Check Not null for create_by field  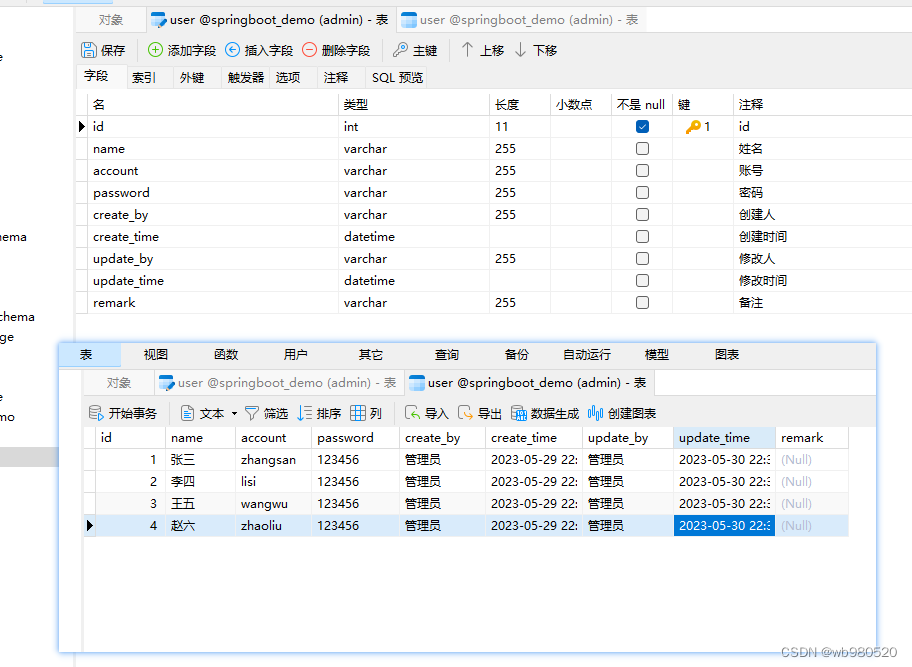pos(642,215)
